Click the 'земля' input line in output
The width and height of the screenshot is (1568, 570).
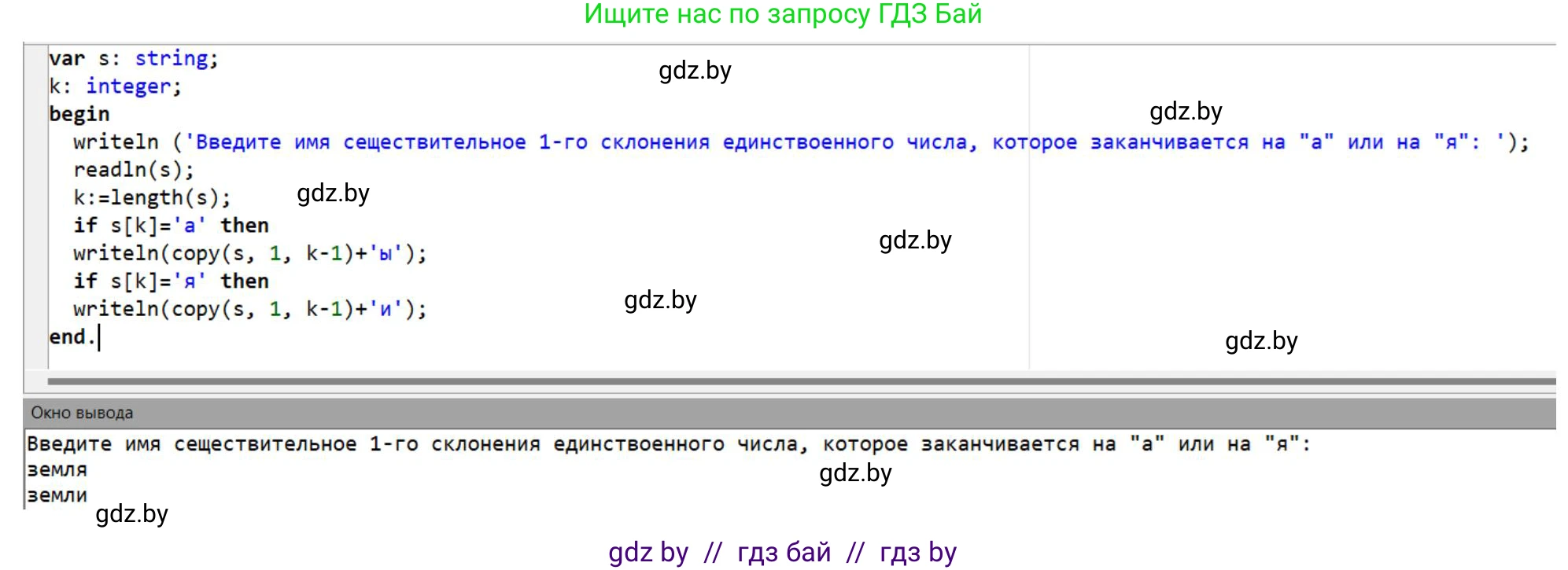tap(57, 470)
